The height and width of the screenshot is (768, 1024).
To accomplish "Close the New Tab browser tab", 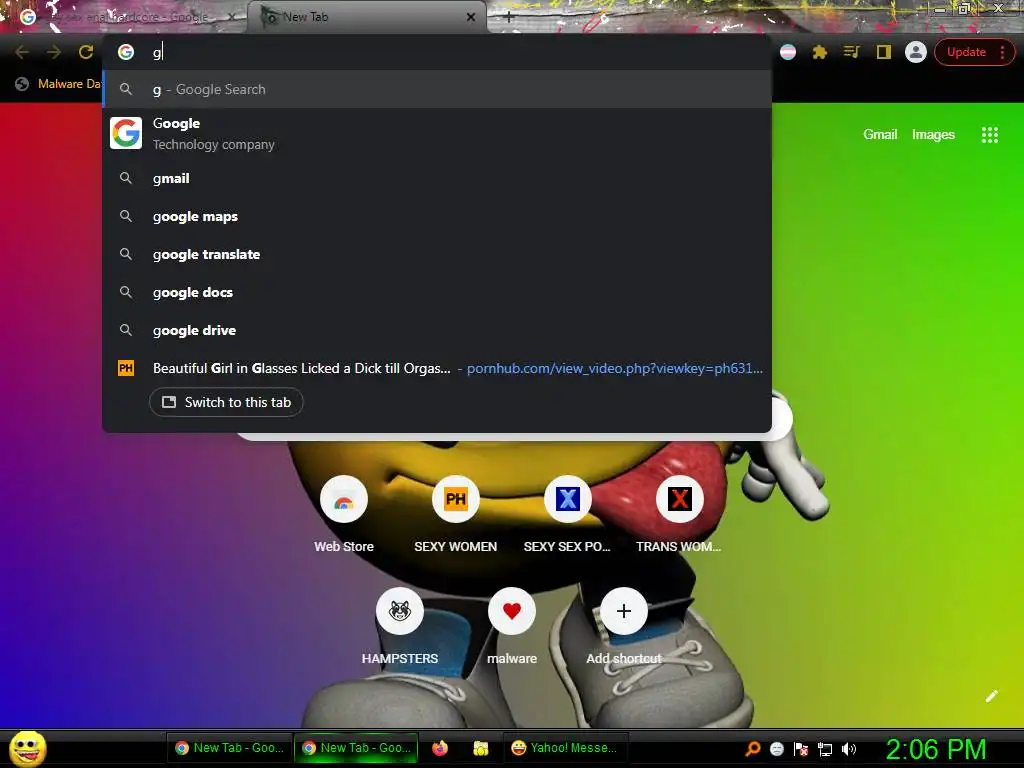I will (471, 17).
